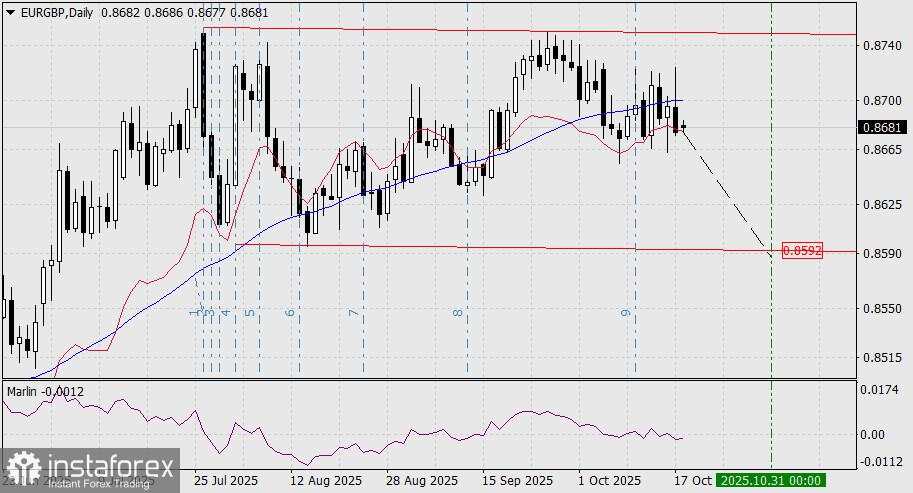
Task: Click the EURGBP,Daily chart title
Action: 56,12
